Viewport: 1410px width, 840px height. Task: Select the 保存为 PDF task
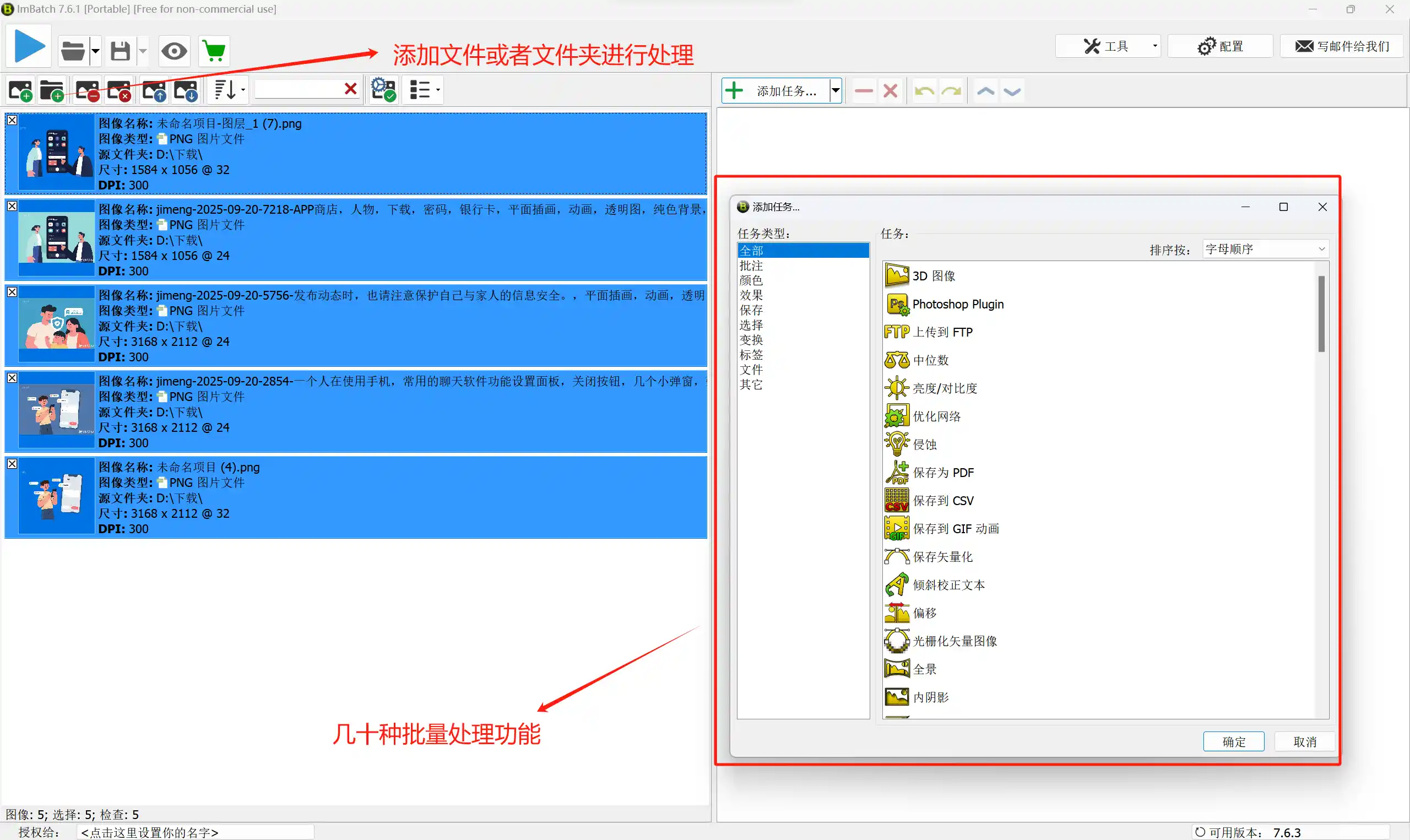pos(942,473)
